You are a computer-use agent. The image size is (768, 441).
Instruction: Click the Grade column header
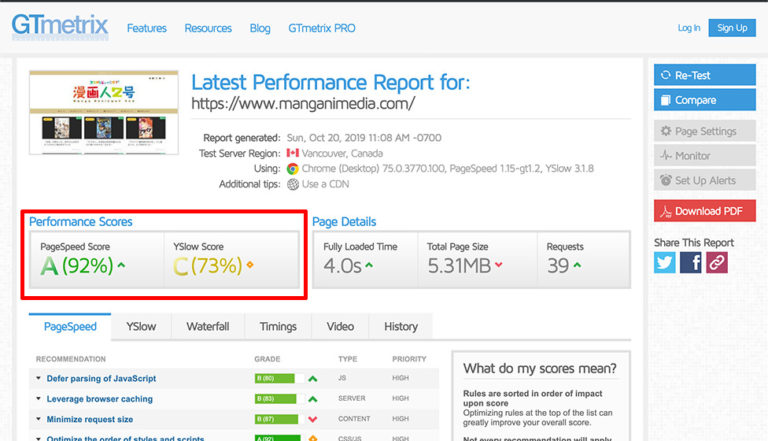(x=267, y=359)
